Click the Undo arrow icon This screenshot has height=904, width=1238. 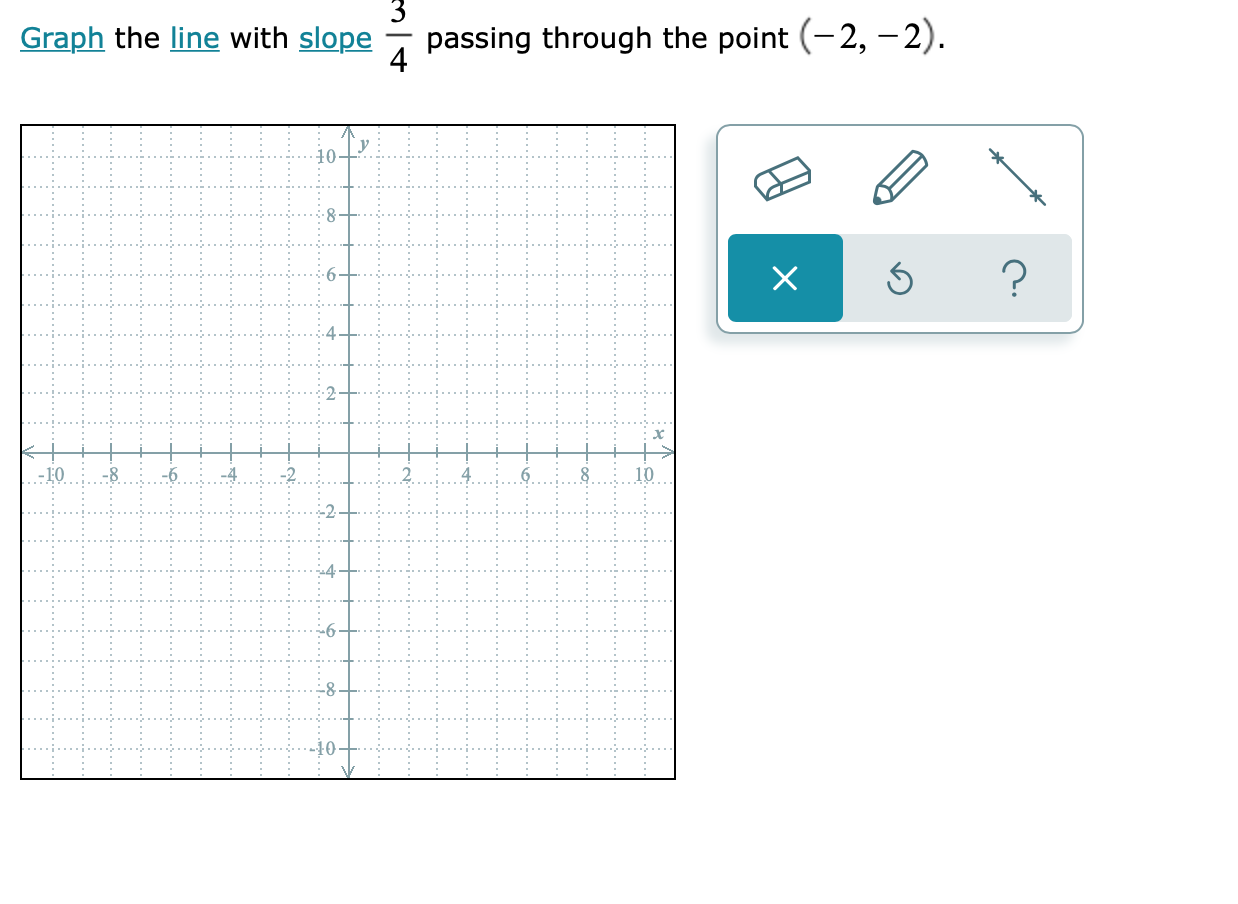pos(899,279)
